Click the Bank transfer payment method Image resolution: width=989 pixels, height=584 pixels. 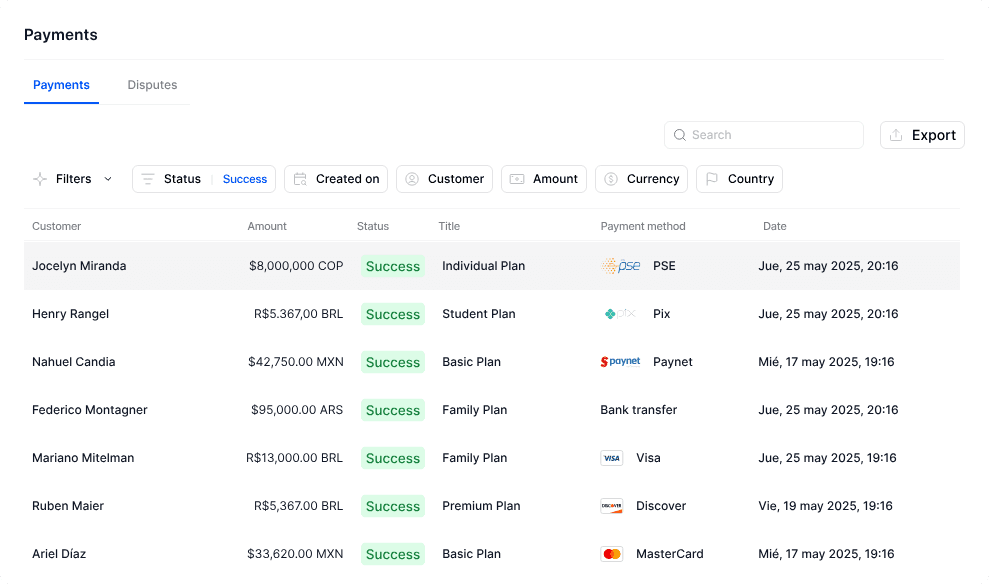639,410
